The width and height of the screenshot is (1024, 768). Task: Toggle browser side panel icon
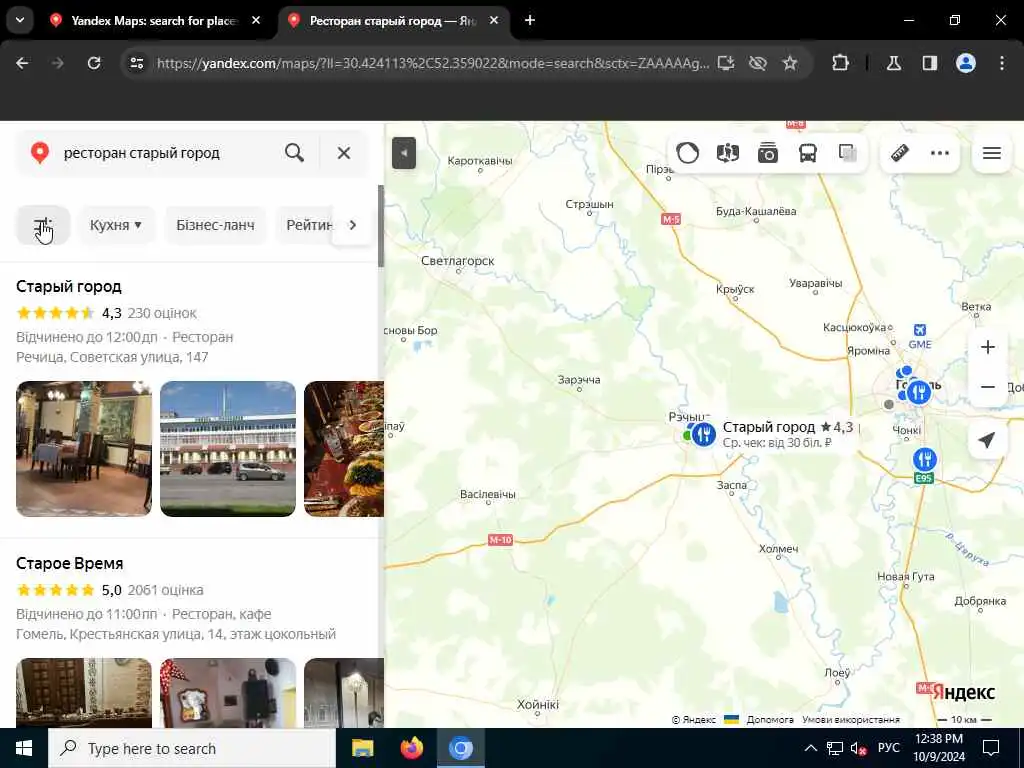930,63
